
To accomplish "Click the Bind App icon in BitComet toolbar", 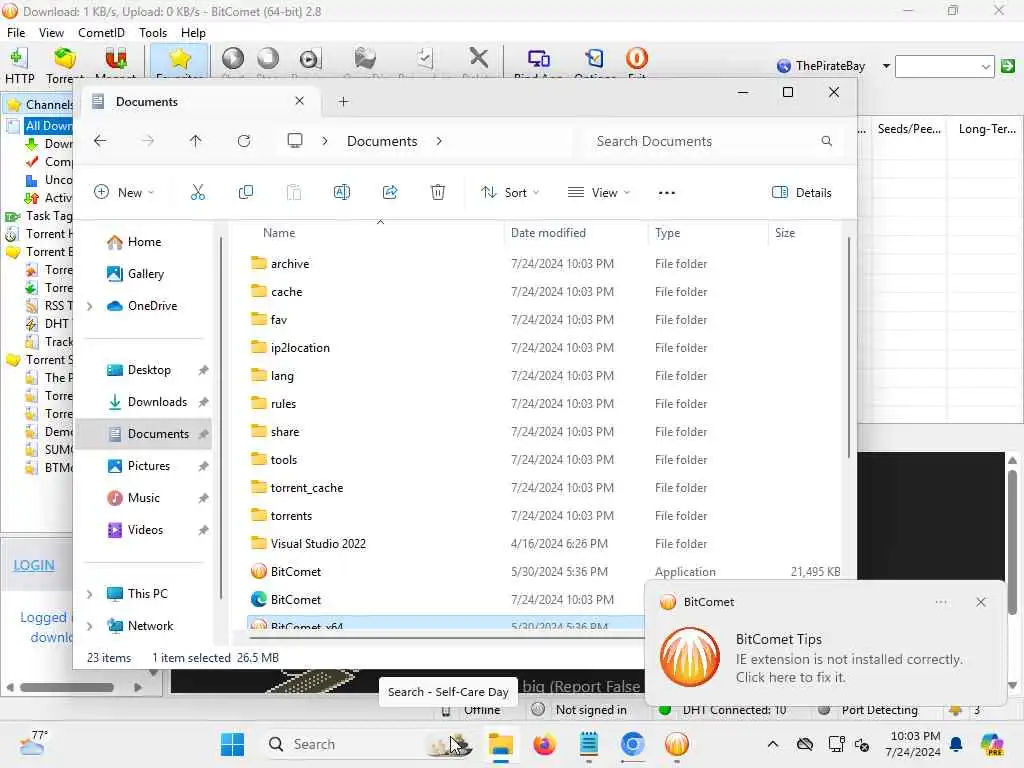I will point(539,59).
